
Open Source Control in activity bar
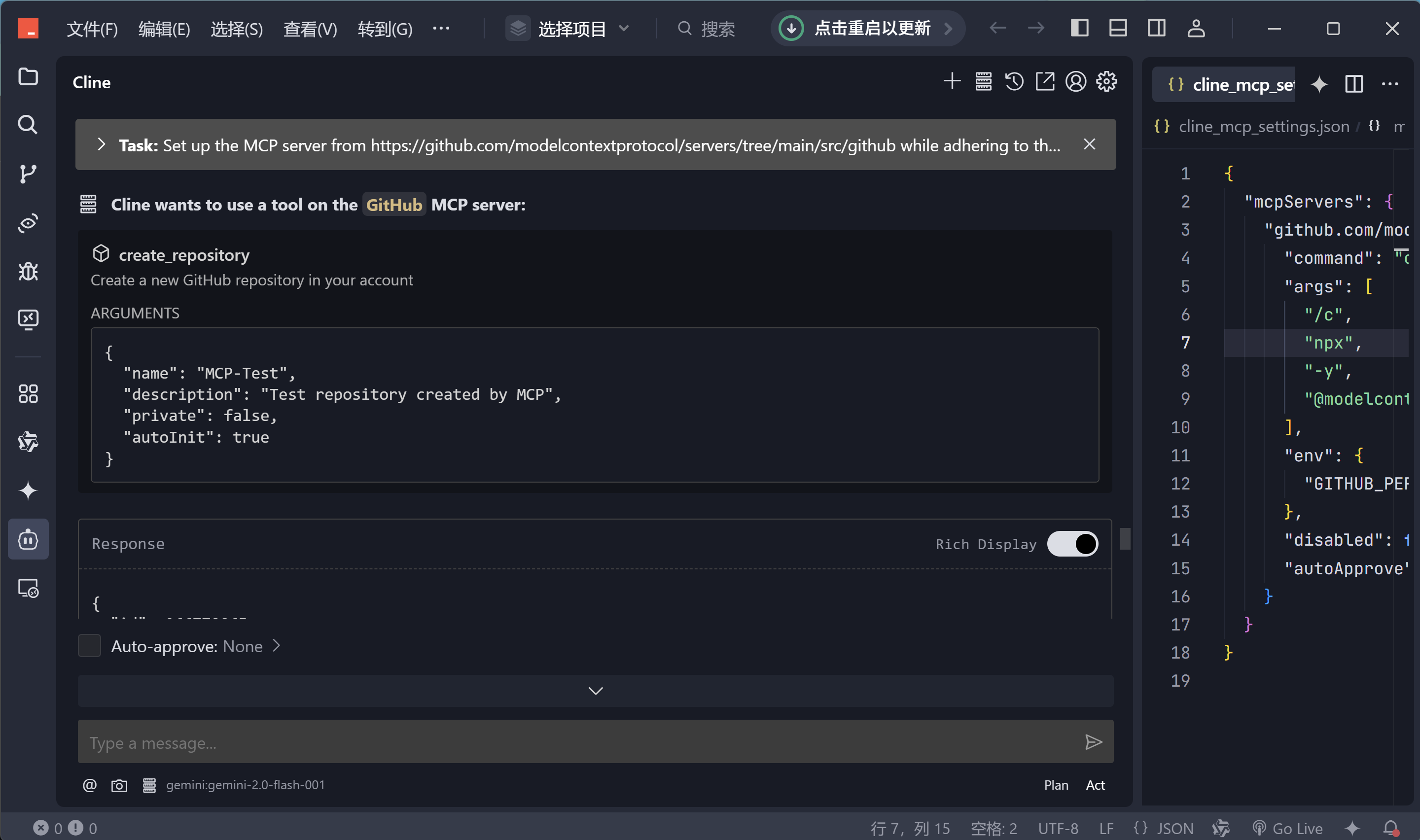click(28, 174)
